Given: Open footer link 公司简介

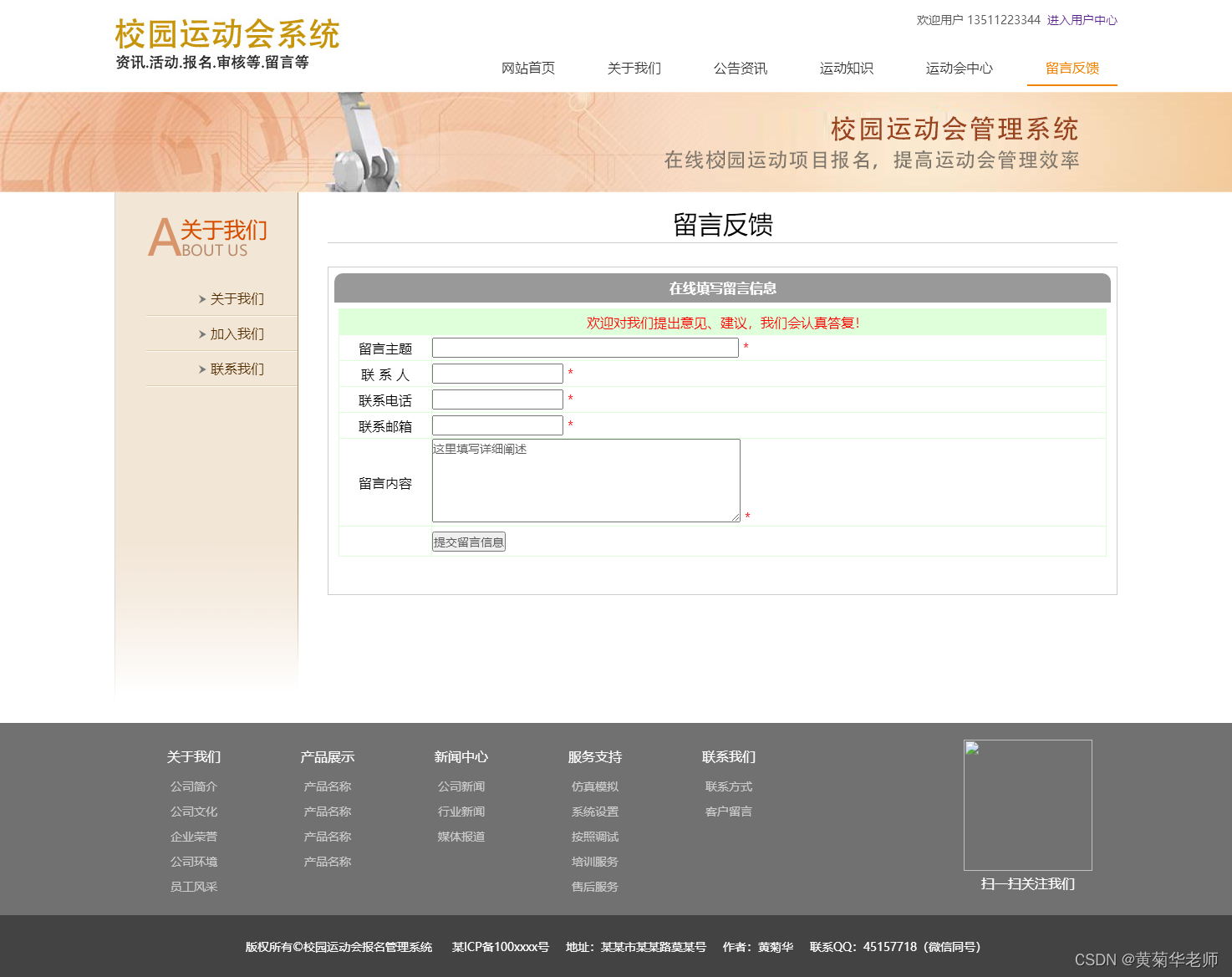Looking at the screenshot, I should click(194, 786).
